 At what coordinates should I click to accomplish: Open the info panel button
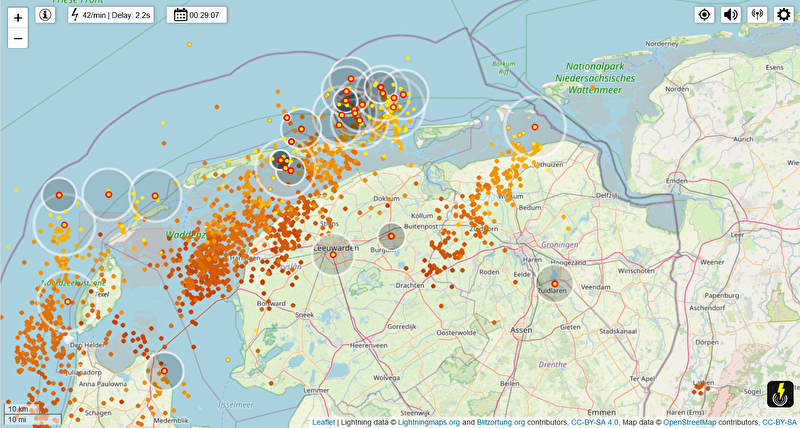[x=45, y=15]
